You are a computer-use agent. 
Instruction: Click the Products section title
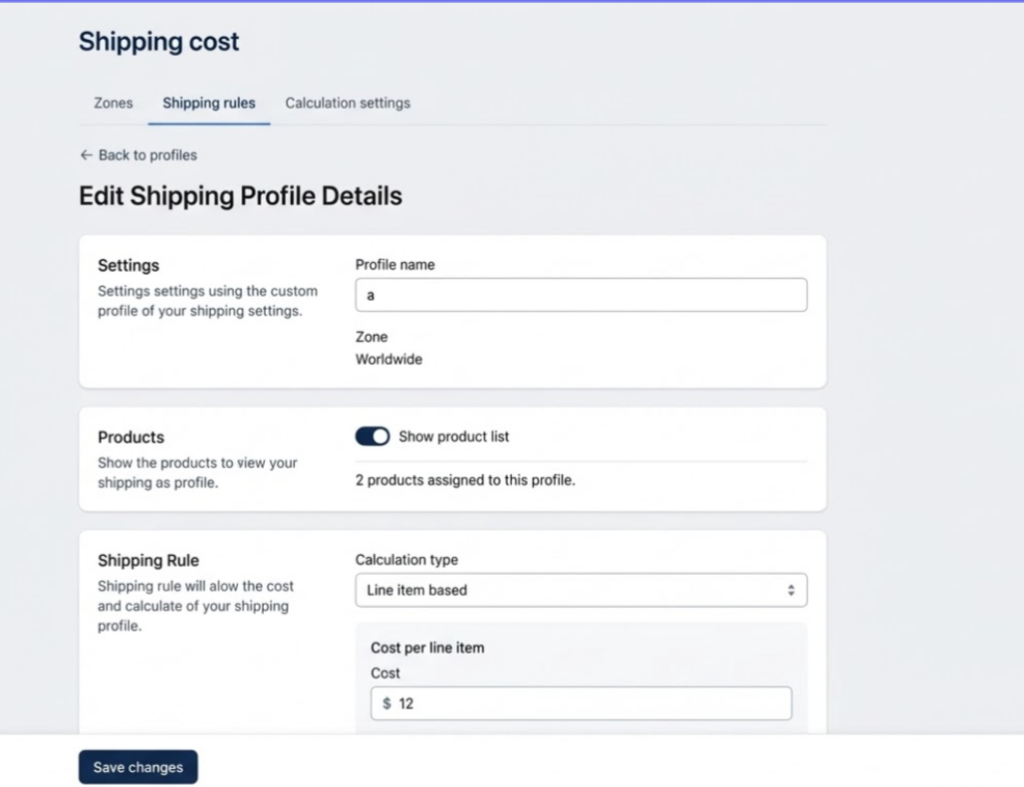131,437
